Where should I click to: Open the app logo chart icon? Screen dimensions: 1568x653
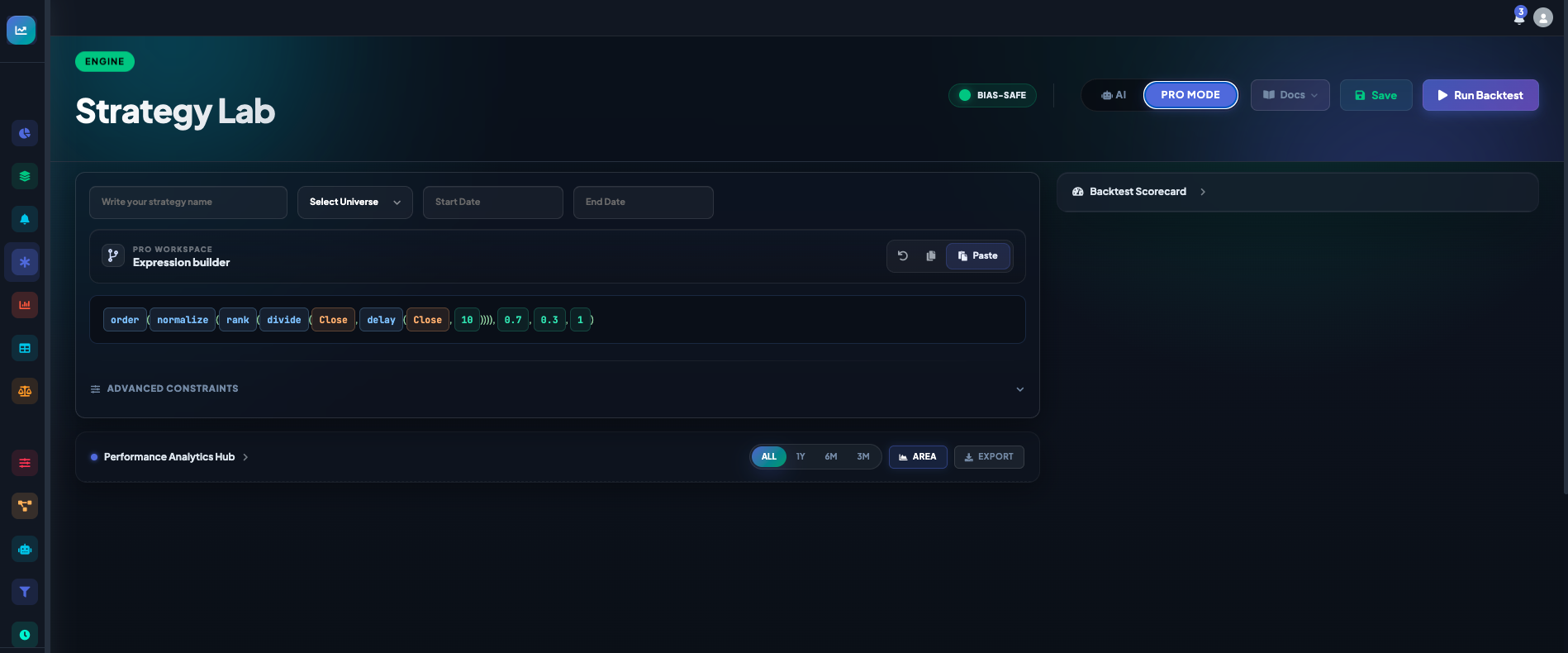(21, 30)
